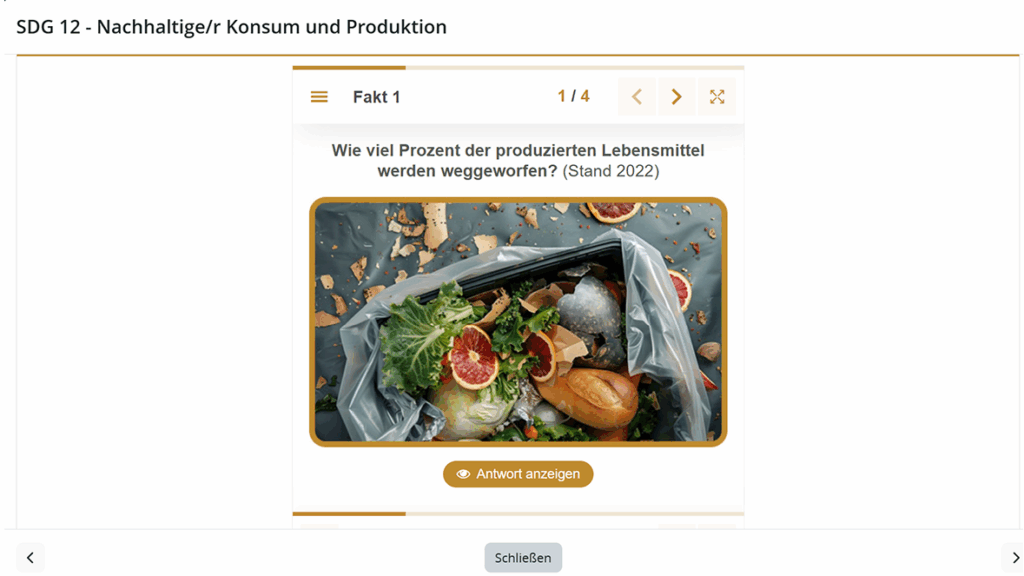
Task: Click the eye icon in Antwort anzeigen
Action: pos(463,474)
